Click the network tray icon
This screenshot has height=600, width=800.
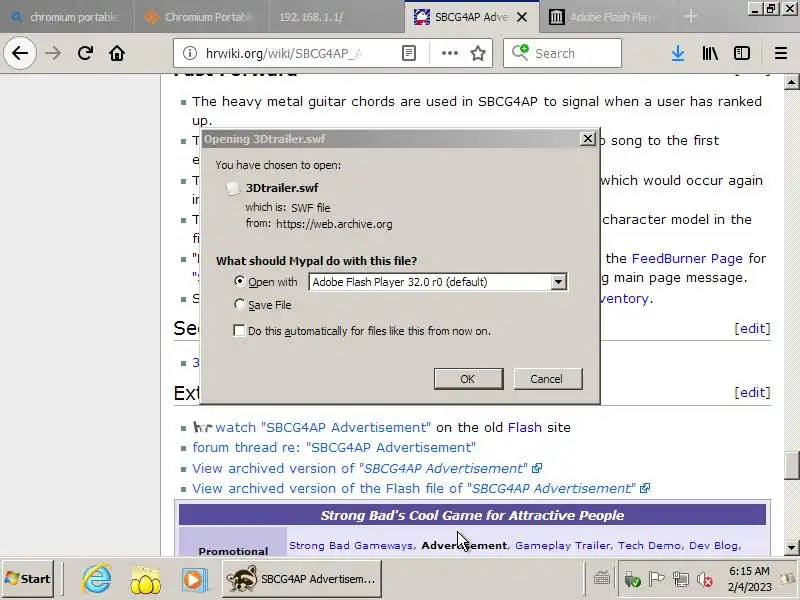pos(681,580)
